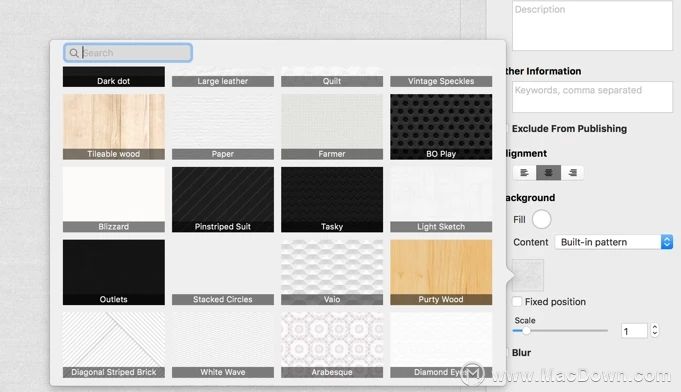Select the Arabesque pattern

(x=332, y=345)
